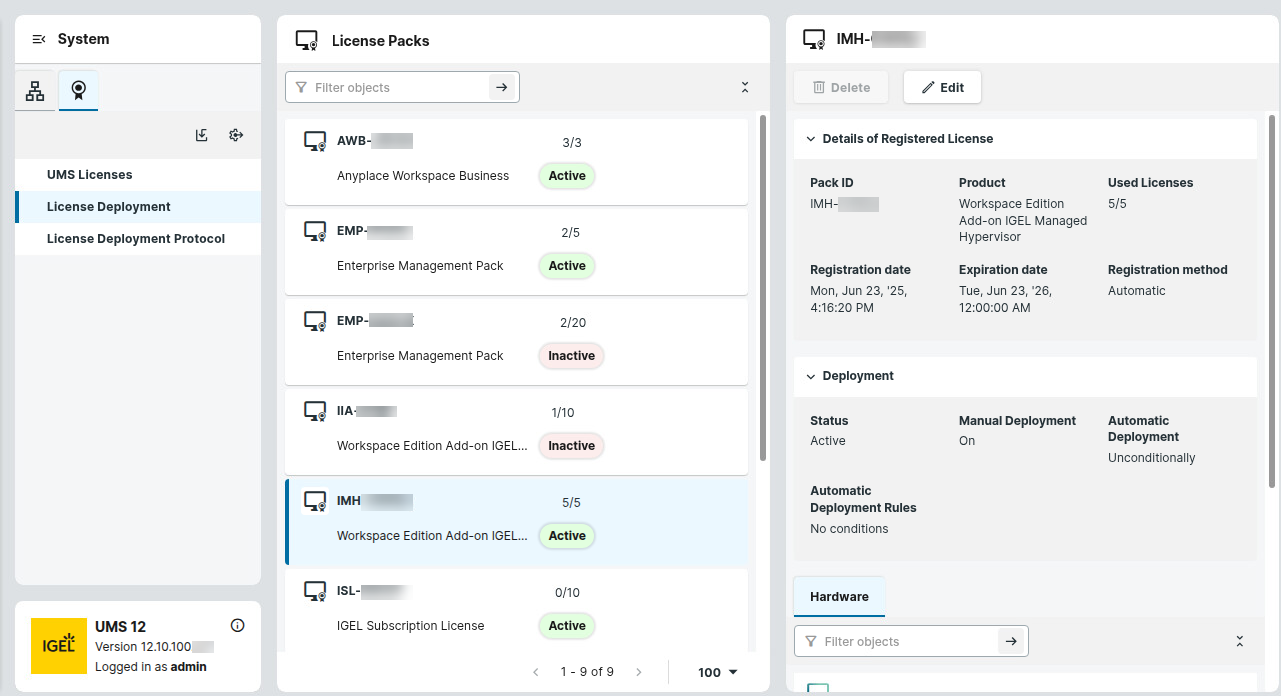Image resolution: width=1281 pixels, height=696 pixels.
Task: Switch to the Hardware tab
Action: point(839,597)
